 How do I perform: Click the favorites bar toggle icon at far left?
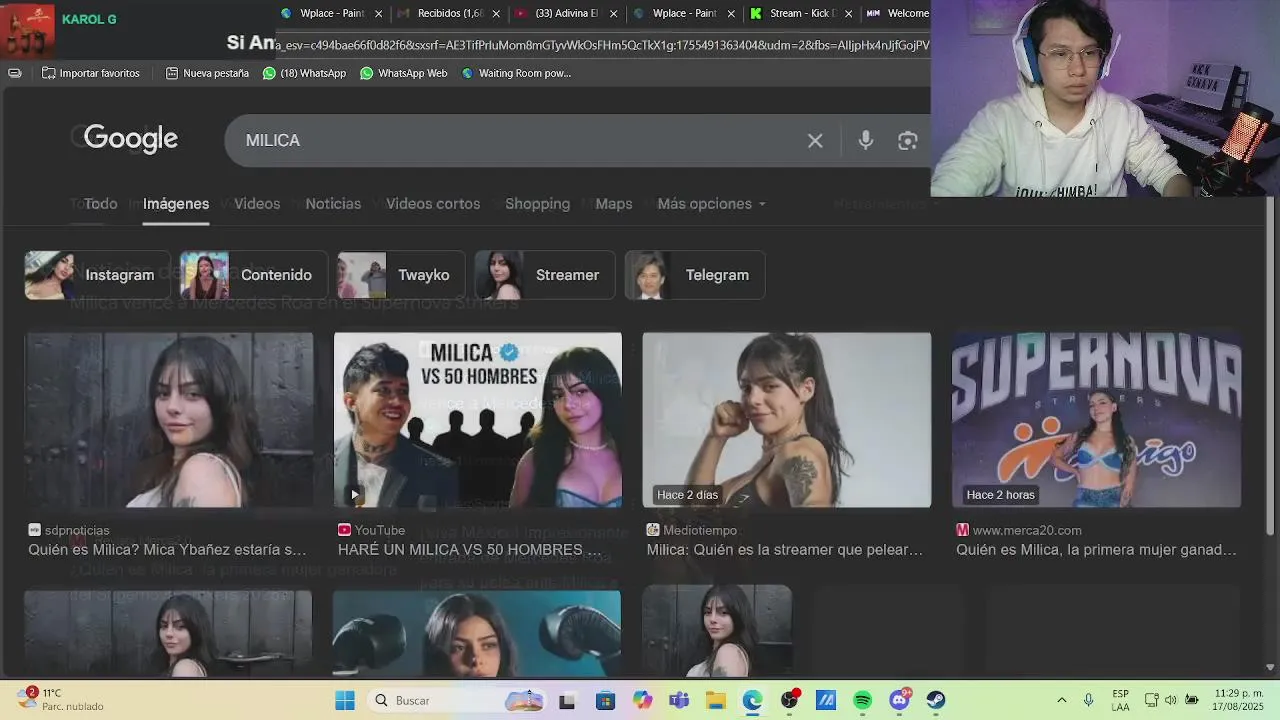coord(15,73)
